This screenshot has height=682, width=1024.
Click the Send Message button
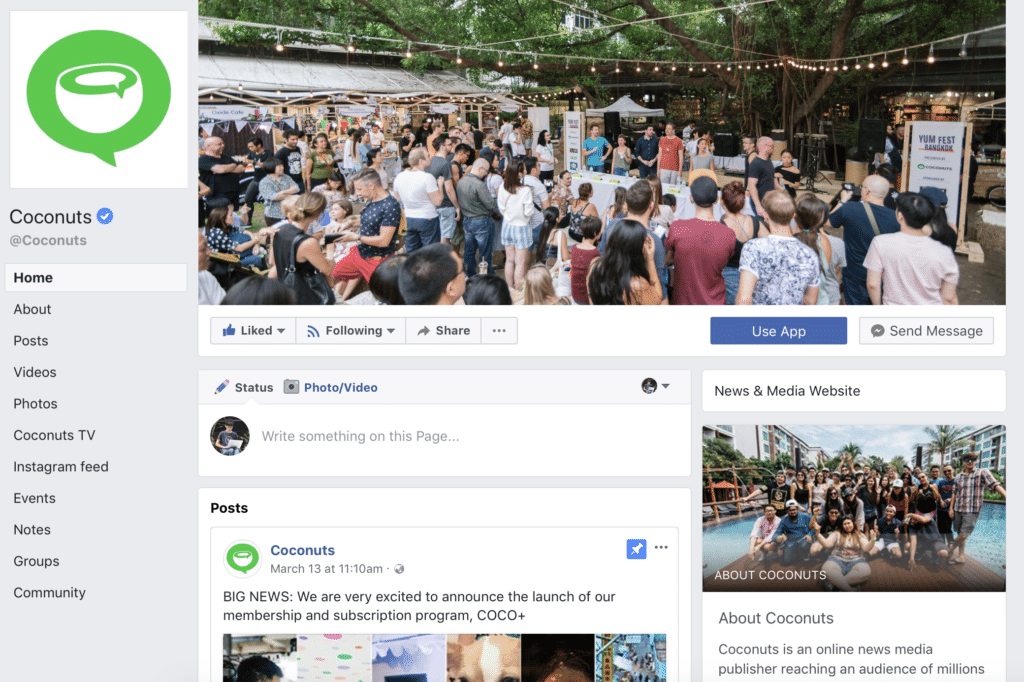(926, 331)
